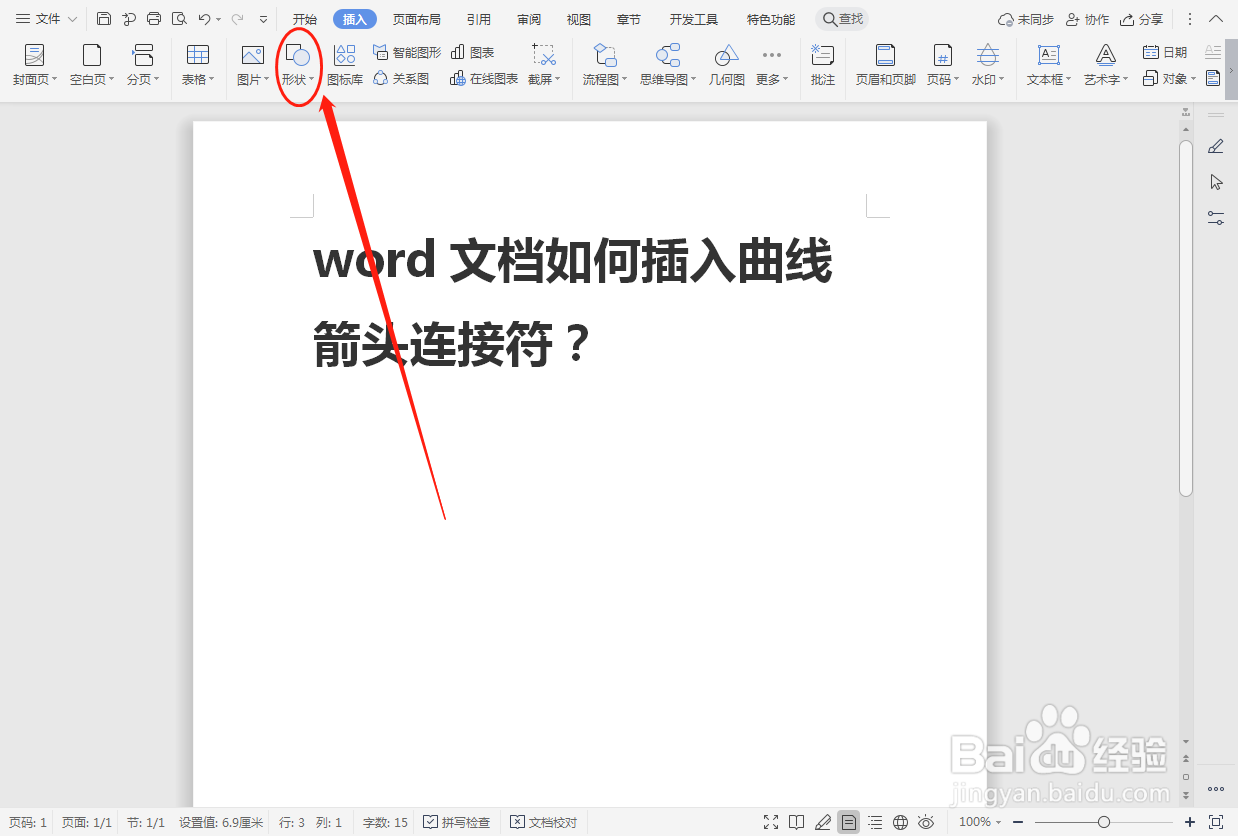Viewport: 1238px width, 836px height.
Task: Click the Save icon in quick access toolbar
Action: [104, 19]
